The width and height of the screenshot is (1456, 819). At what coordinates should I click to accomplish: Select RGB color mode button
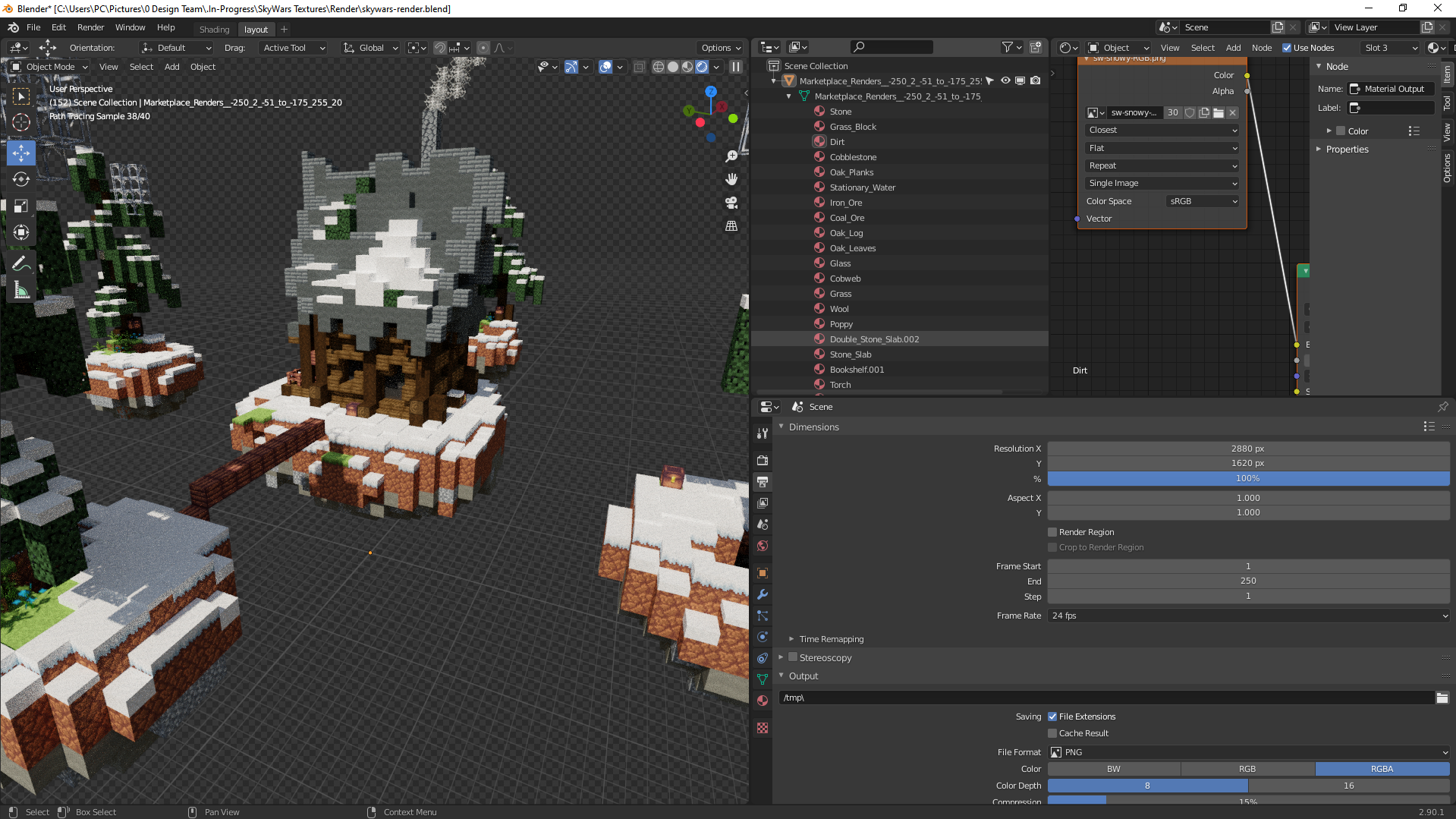tap(1247, 769)
